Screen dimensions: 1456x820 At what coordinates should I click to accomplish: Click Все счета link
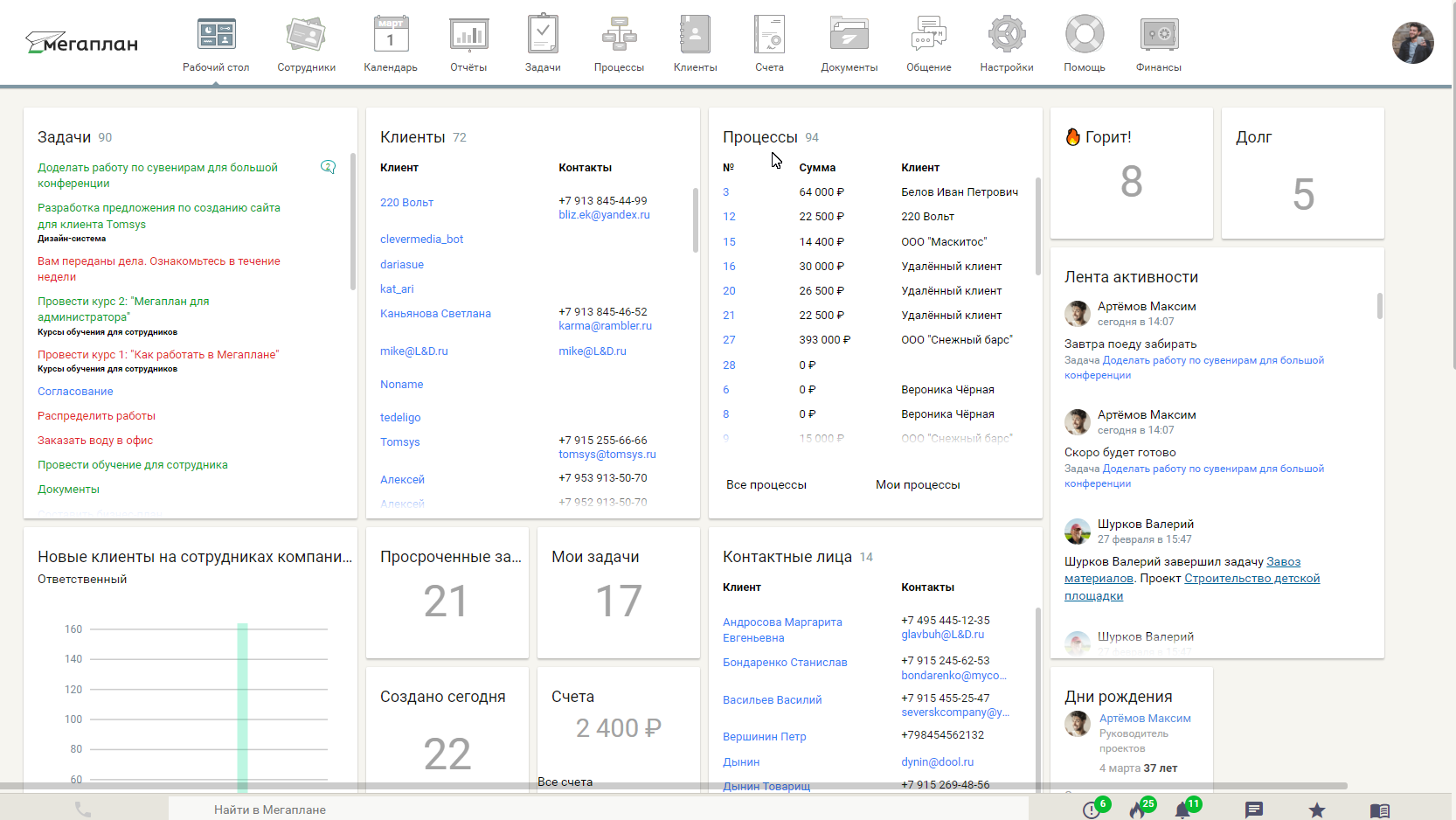click(565, 782)
